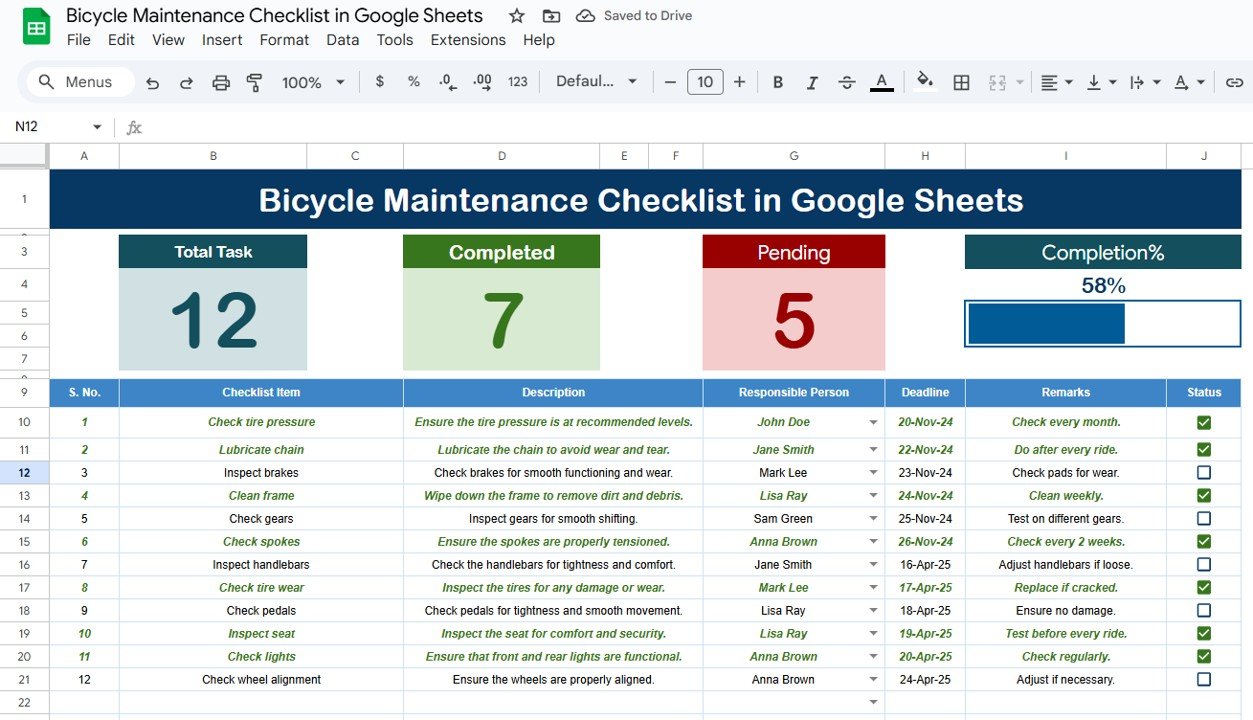Viewport: 1253px width, 720px height.
Task: Check the status box for Check pedals
Action: click(x=1204, y=610)
